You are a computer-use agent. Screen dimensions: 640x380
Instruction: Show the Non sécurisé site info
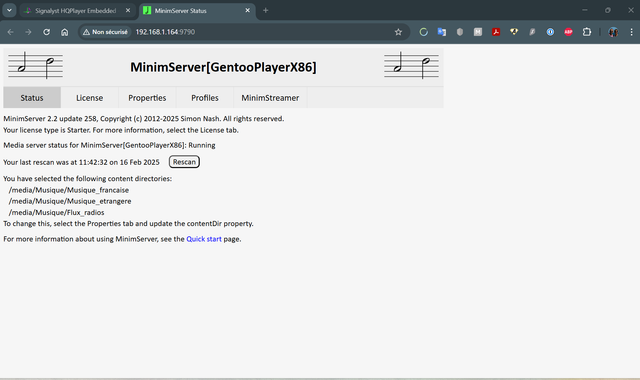[105, 32]
